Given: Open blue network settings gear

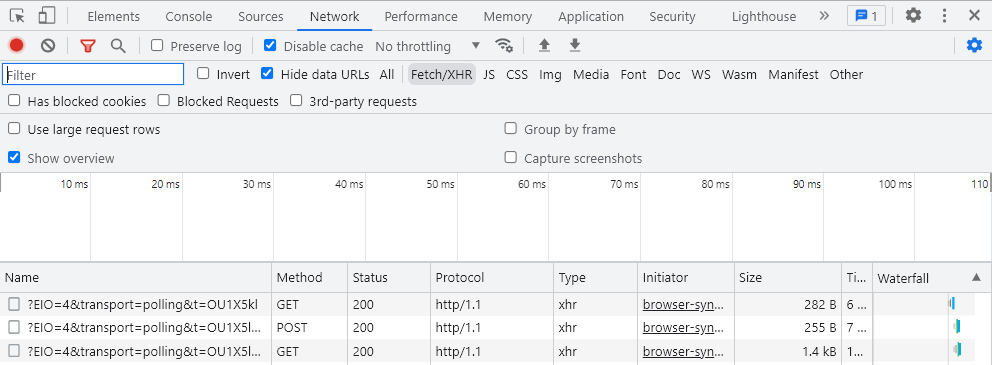Looking at the screenshot, I should pos(974,46).
